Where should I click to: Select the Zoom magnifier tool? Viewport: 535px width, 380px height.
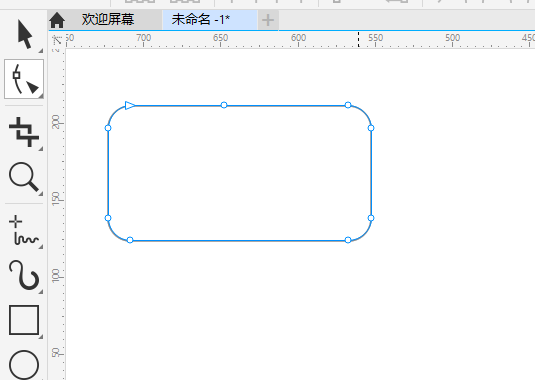click(x=24, y=177)
